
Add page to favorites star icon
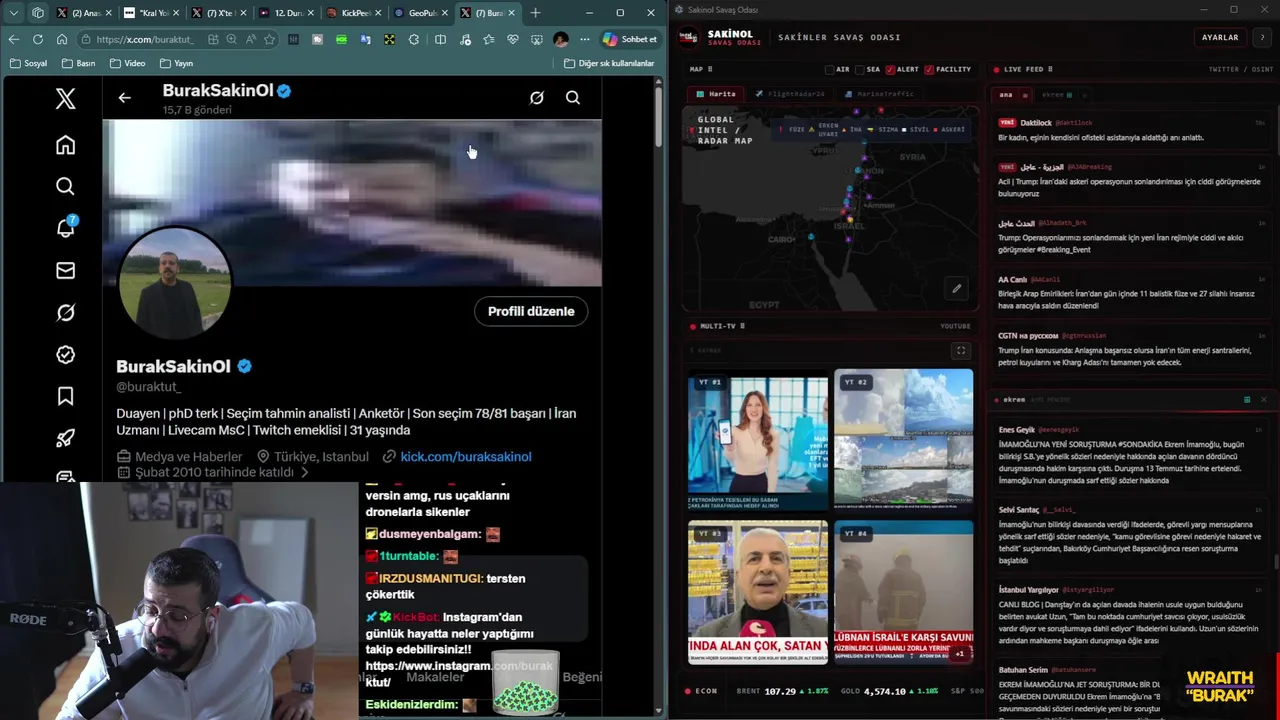pos(269,39)
